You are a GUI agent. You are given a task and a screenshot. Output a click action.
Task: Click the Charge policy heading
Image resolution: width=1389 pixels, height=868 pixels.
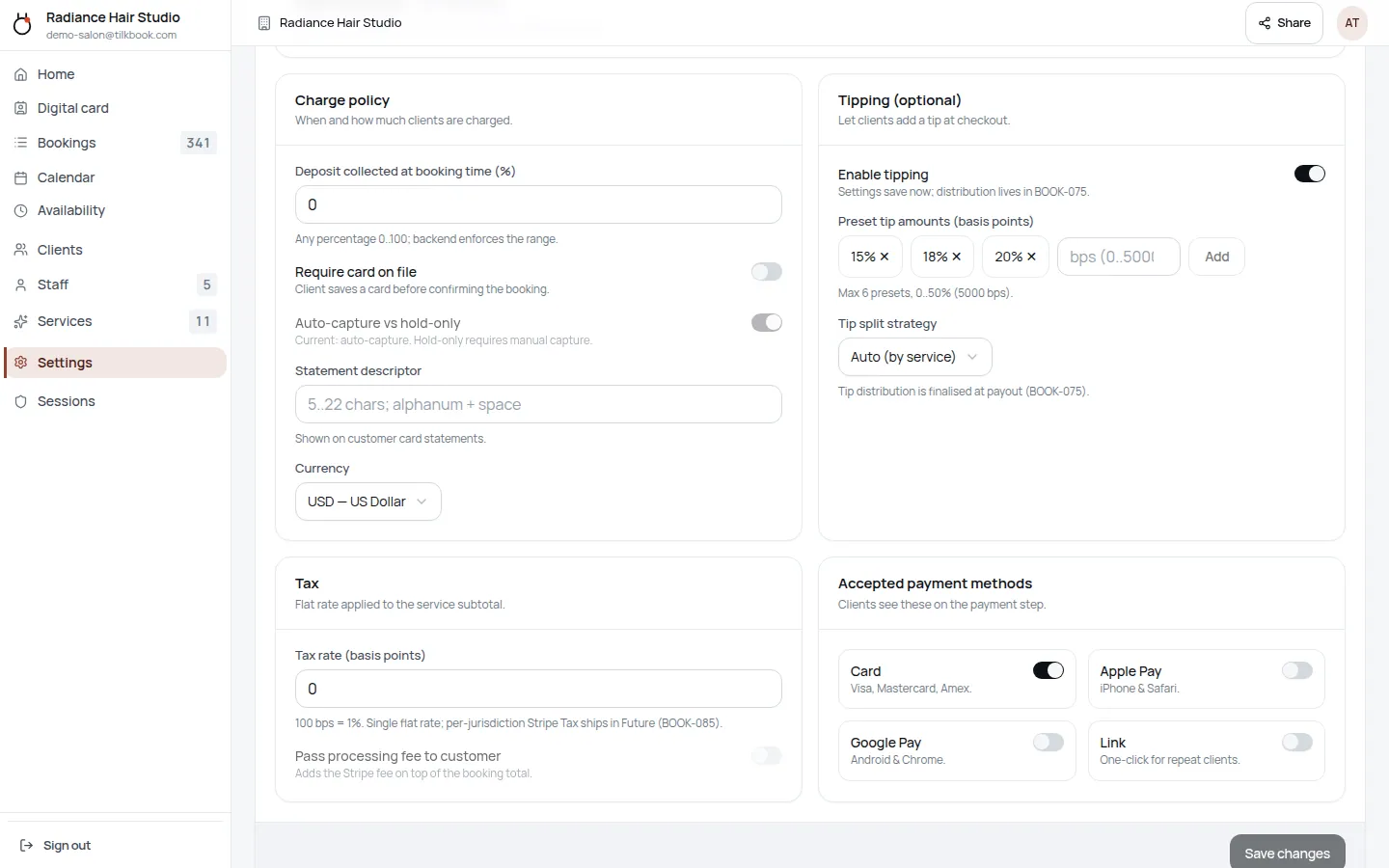coord(342,100)
